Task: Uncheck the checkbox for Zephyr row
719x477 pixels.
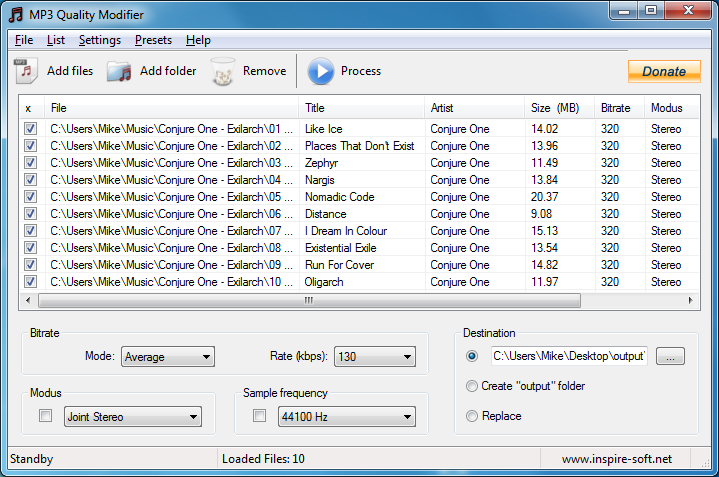Action: click(x=30, y=163)
